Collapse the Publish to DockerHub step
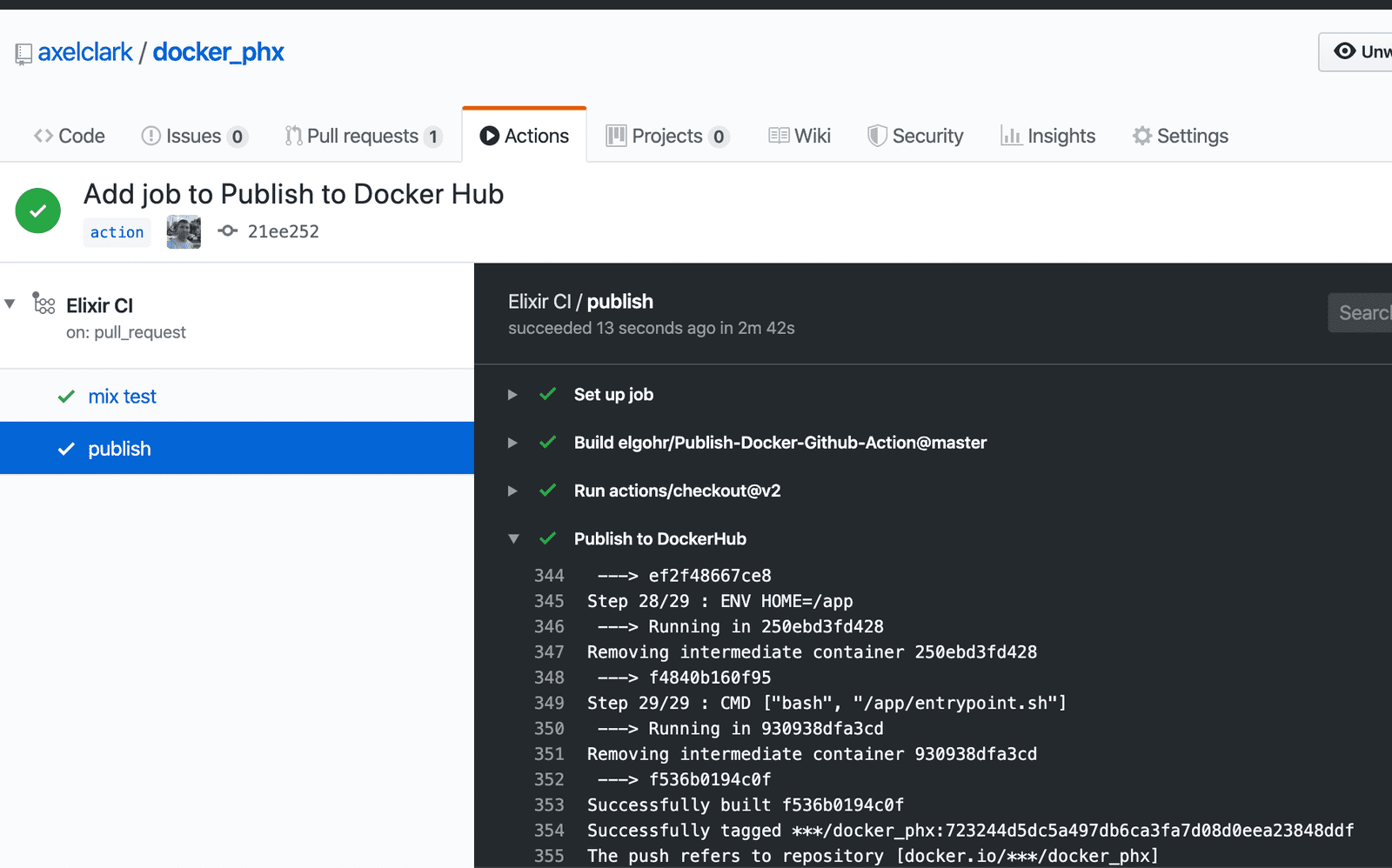This screenshot has width=1392, height=868. pyautogui.click(x=513, y=538)
